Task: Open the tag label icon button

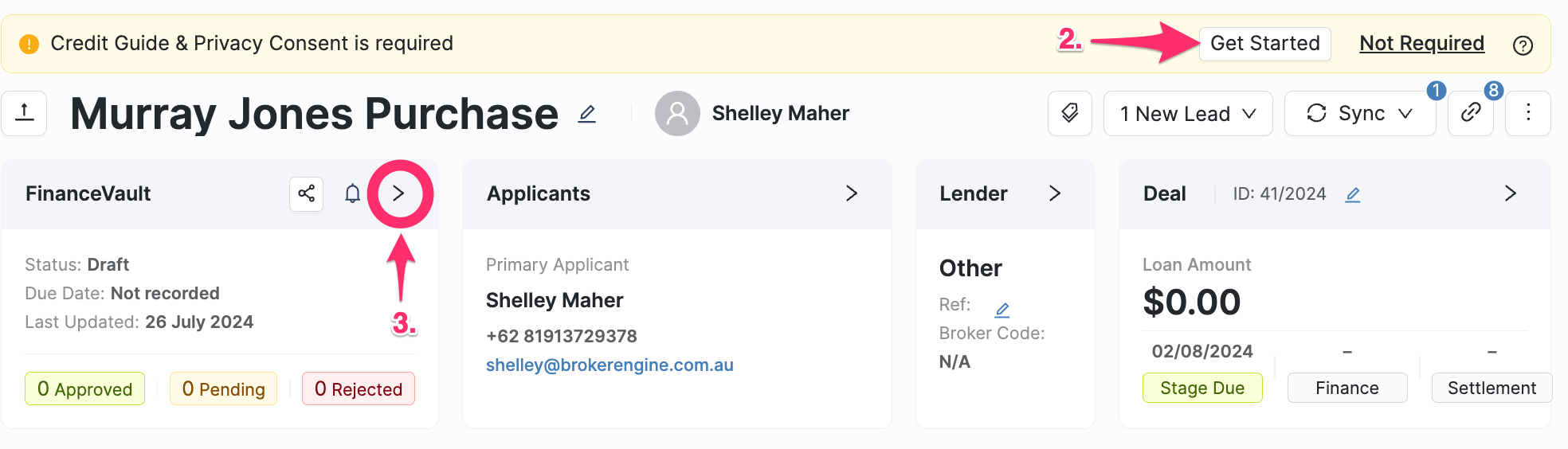Action: 1069,113
